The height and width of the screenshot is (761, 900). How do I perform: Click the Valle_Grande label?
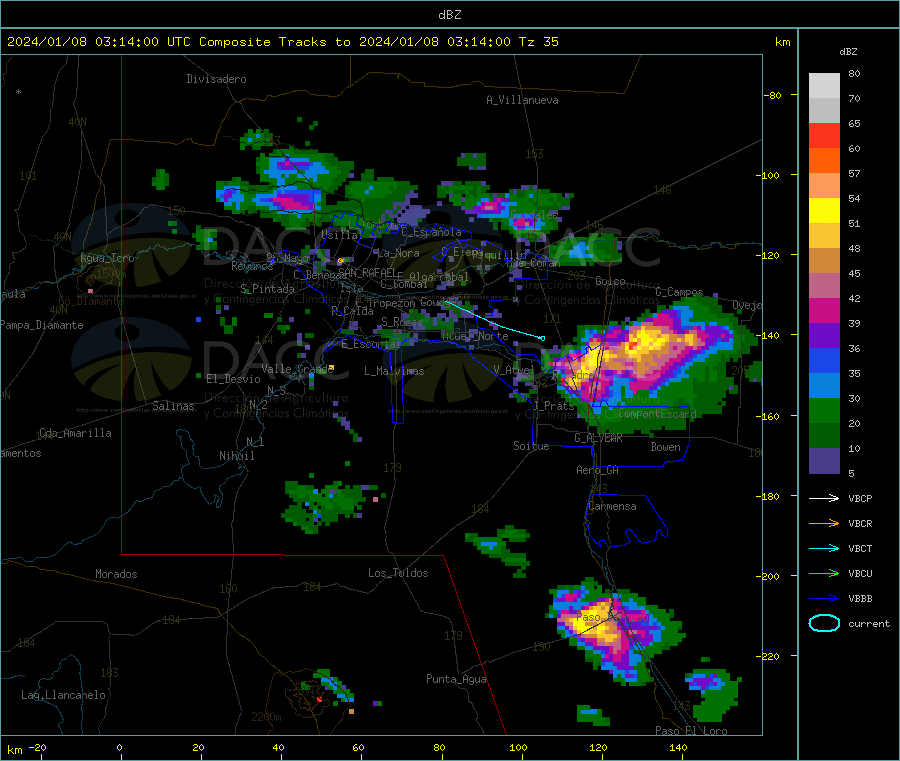tap(297, 369)
